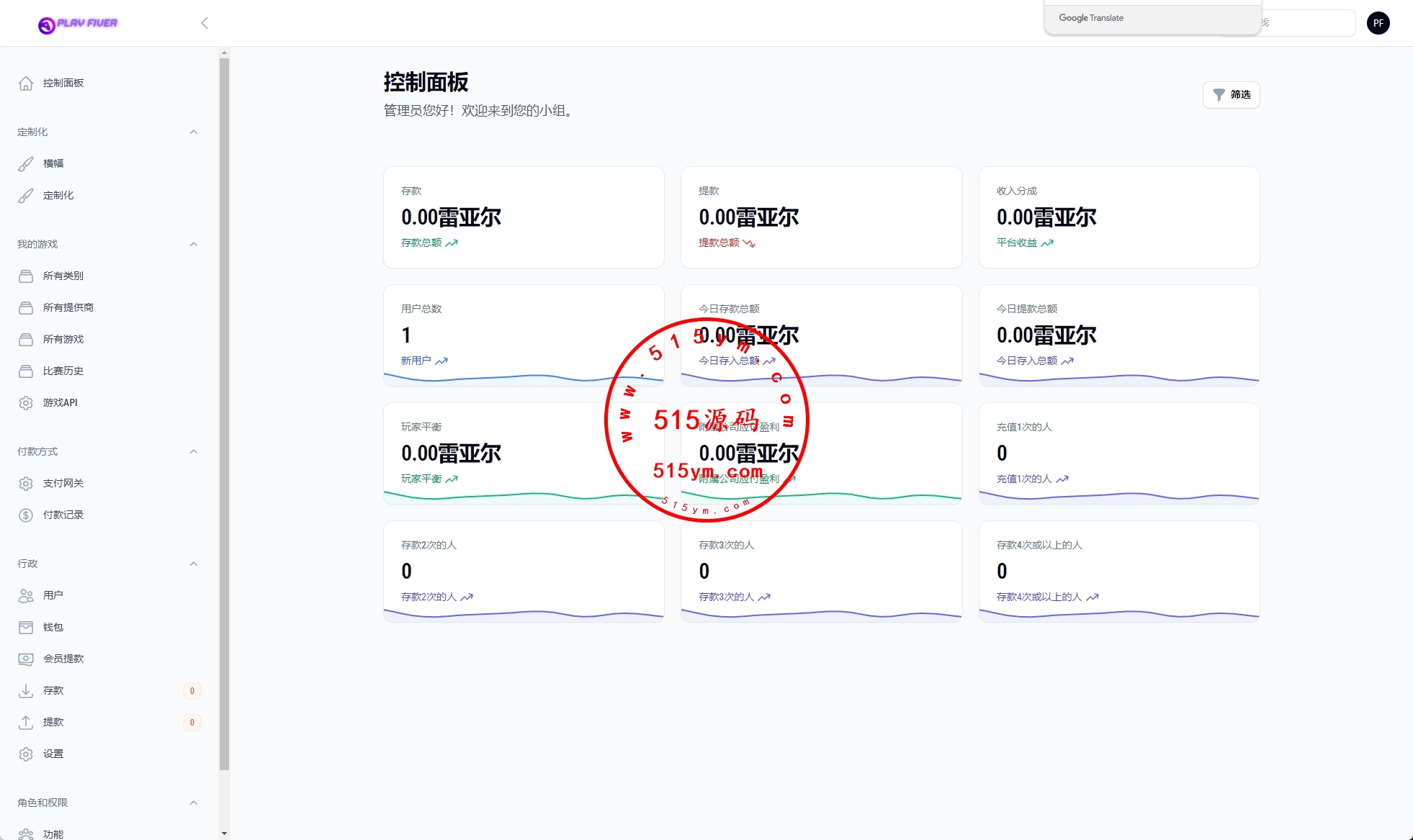Viewport: 1413px width, 840px height.
Task: Click the PF profile avatar
Action: click(1378, 23)
